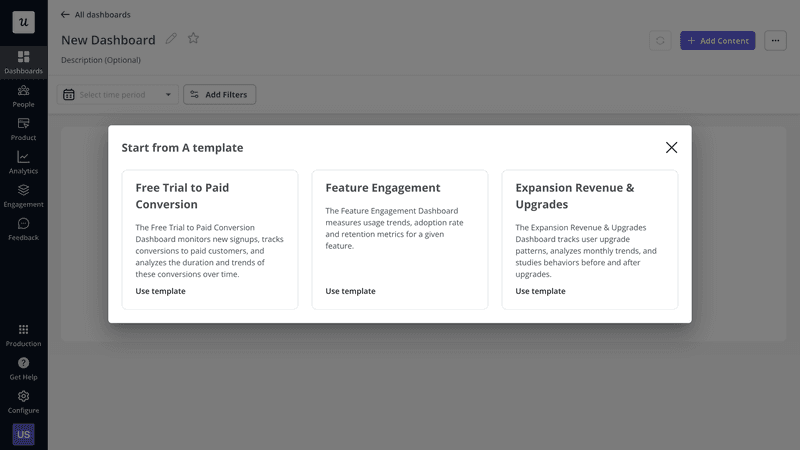
Task: Use the Expansion Revenue & Upgrades template
Action: 540,291
